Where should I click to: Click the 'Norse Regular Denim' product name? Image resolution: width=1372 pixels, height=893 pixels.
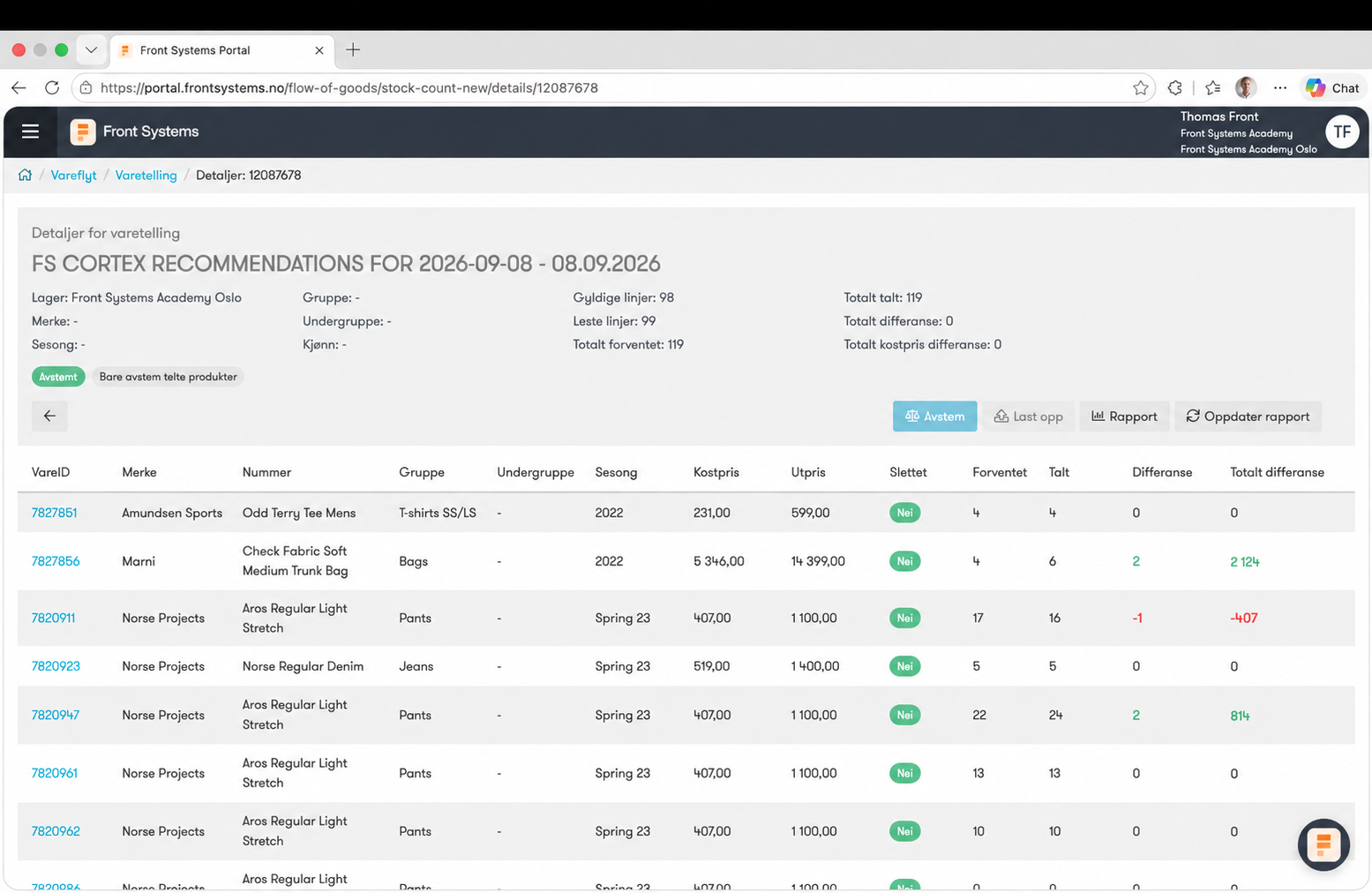coord(303,666)
